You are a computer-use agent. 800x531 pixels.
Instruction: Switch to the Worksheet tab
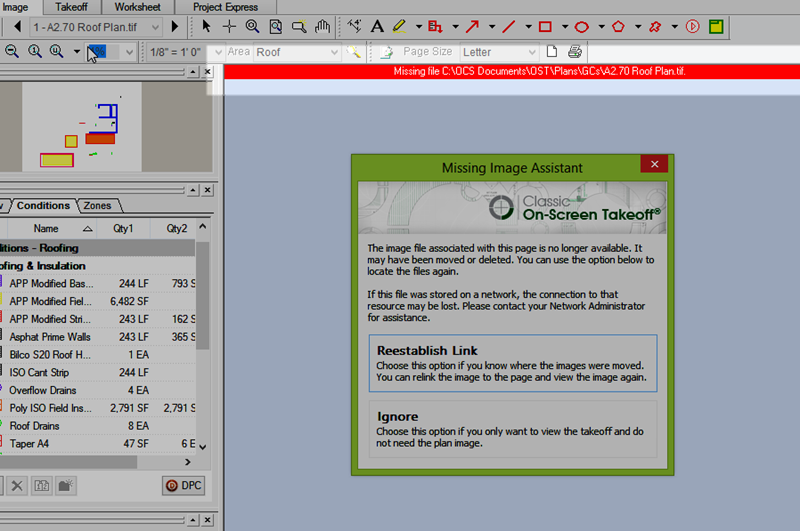click(x=138, y=7)
